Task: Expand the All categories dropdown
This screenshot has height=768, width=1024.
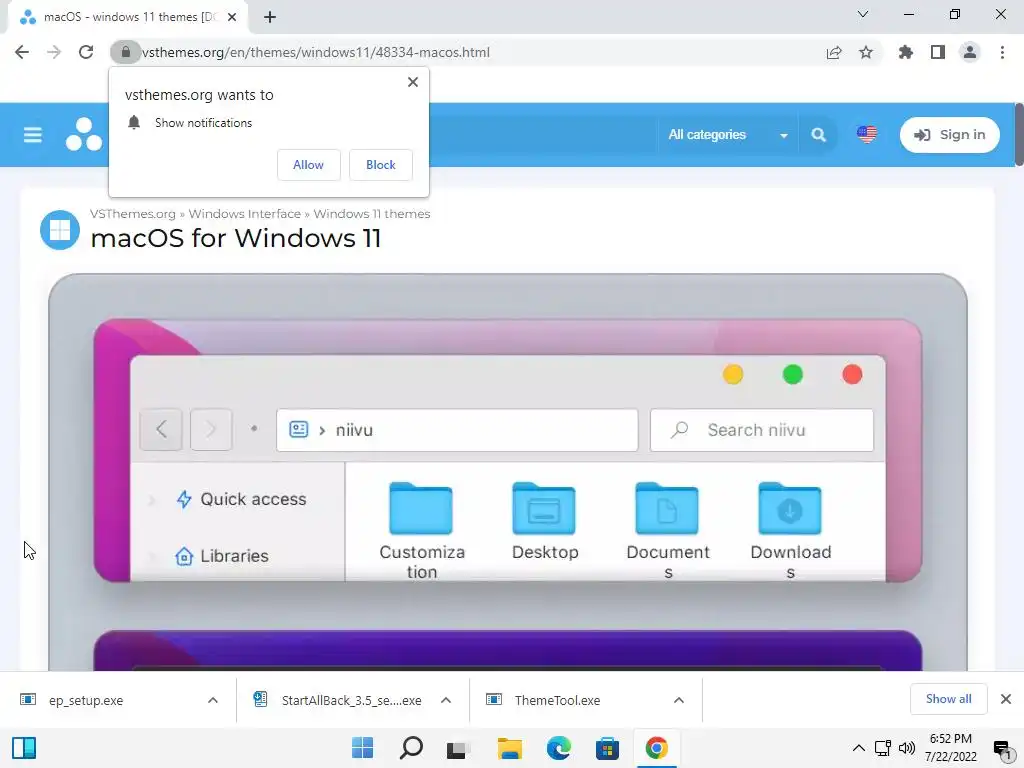Action: click(728, 135)
